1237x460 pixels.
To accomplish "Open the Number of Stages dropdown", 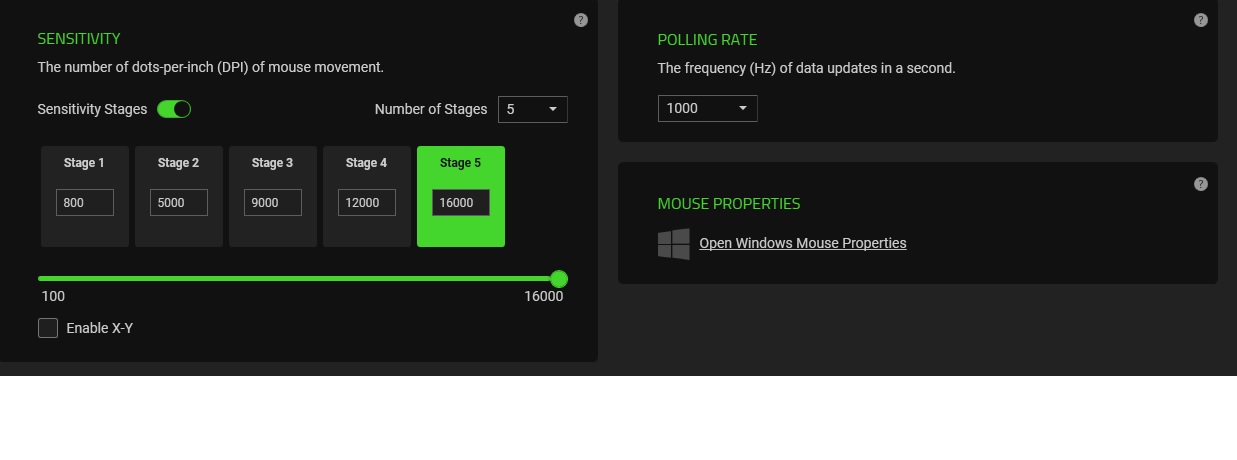I will coord(533,109).
